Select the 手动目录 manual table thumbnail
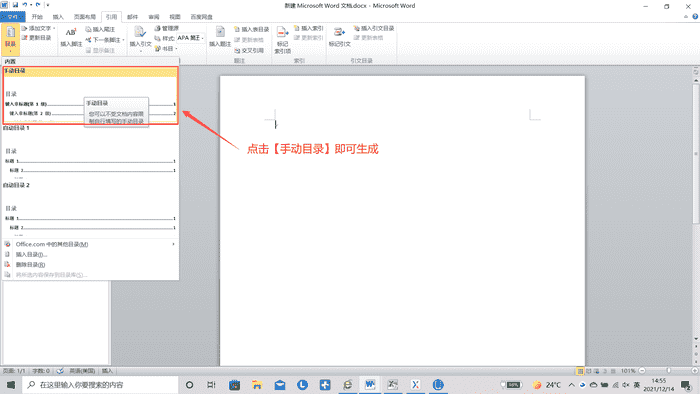 tap(90, 95)
